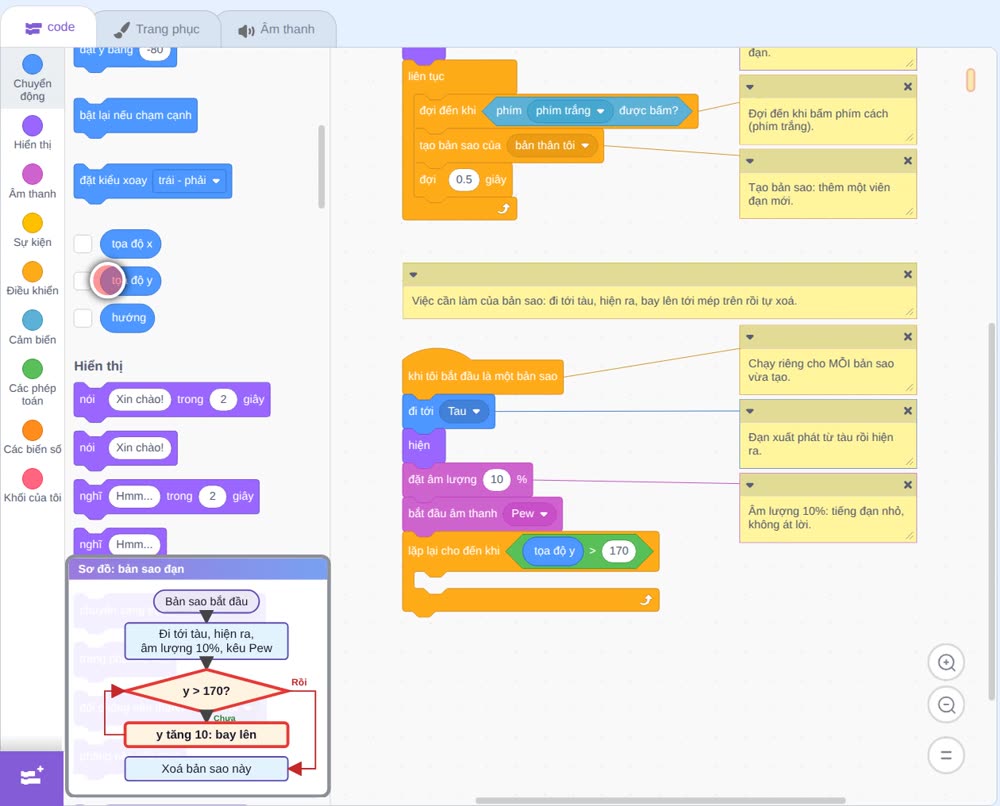Delete the 'Tạo bản sao' comment

[x=908, y=161]
